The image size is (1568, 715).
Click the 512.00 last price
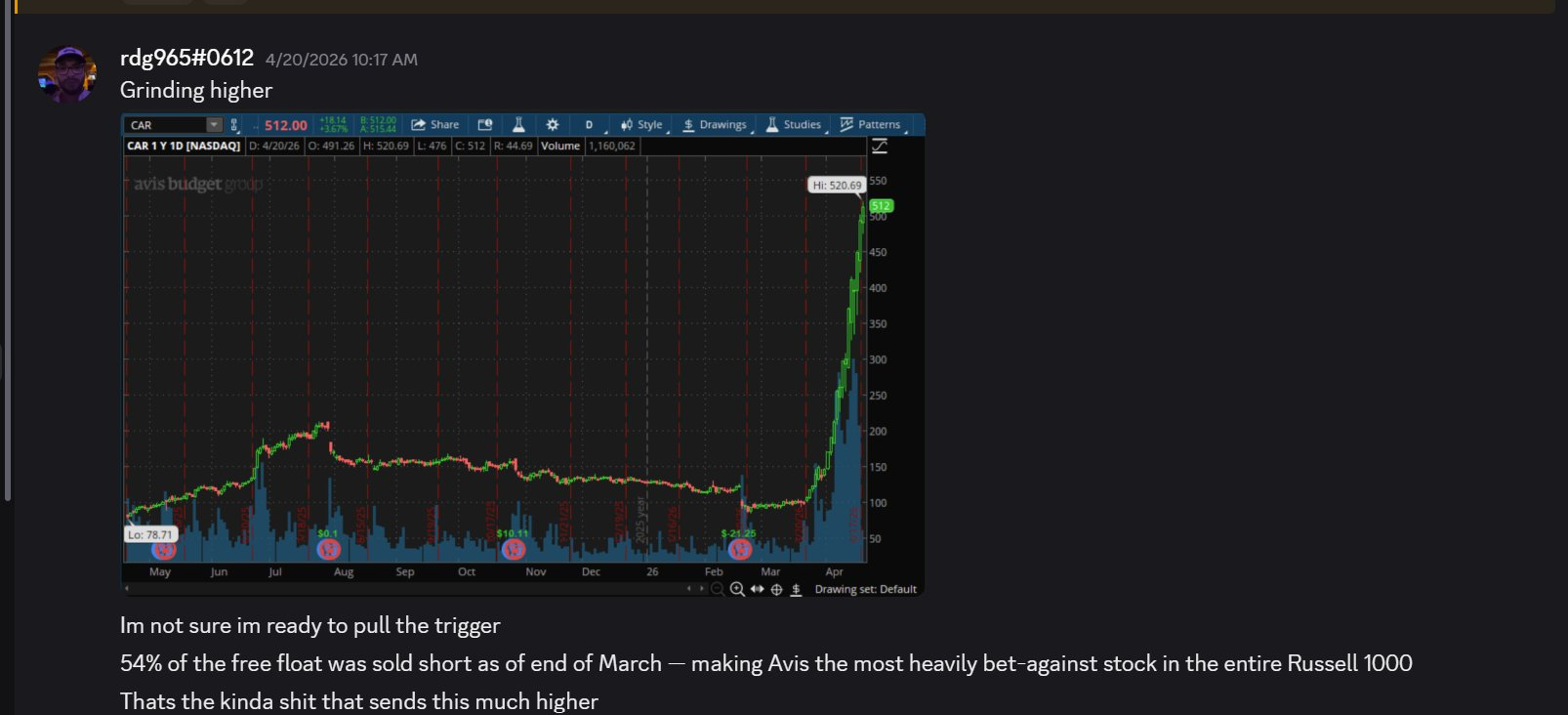pos(285,125)
